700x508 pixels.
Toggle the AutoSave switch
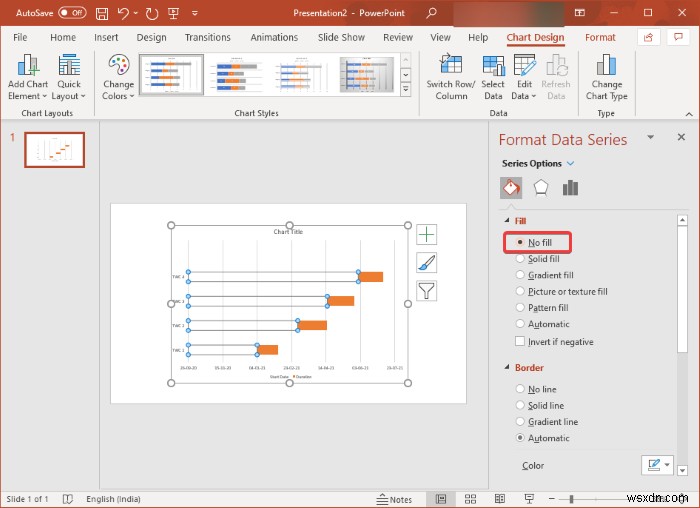[72, 12]
